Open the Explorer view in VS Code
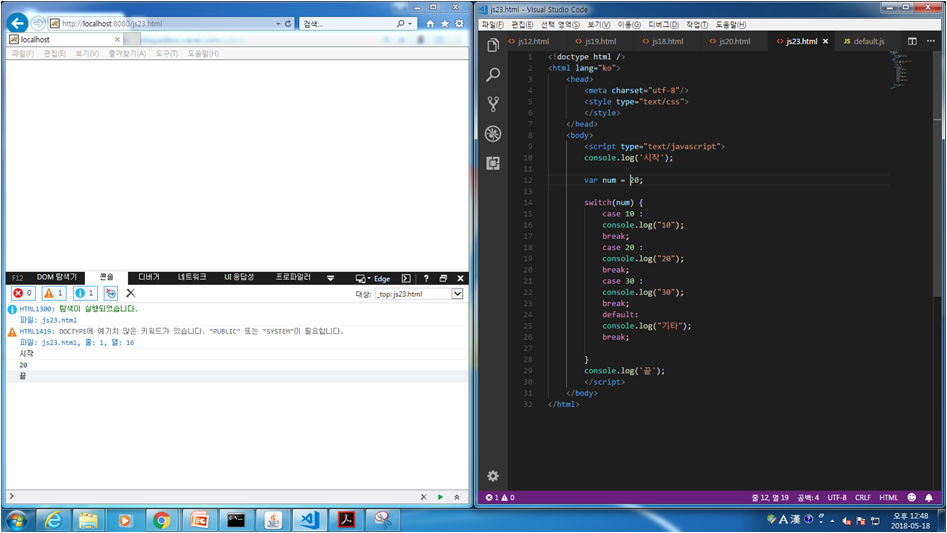Viewport: 947px width, 533px height. pos(493,45)
